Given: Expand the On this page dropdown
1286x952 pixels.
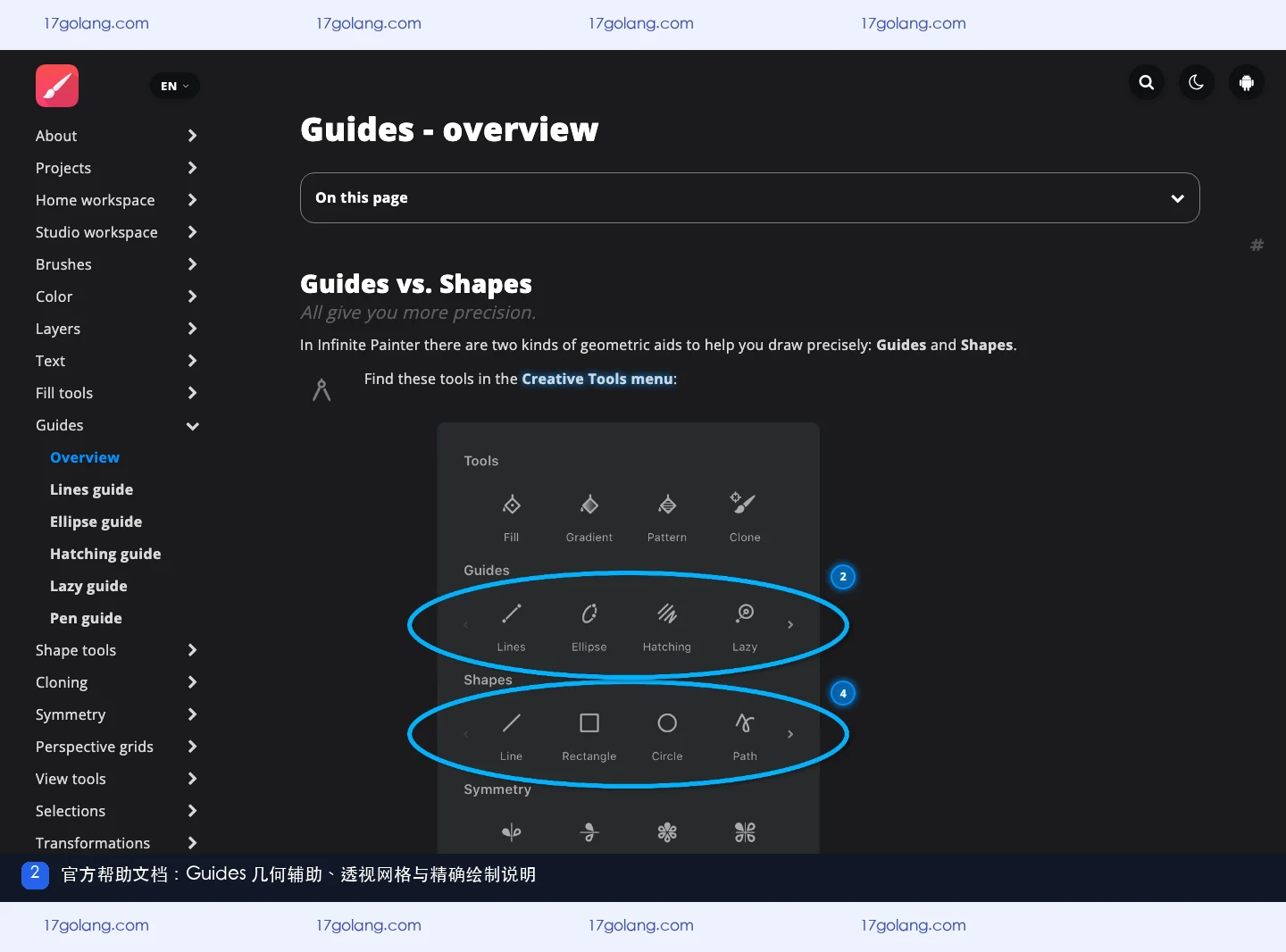Looking at the screenshot, I should click(x=750, y=197).
